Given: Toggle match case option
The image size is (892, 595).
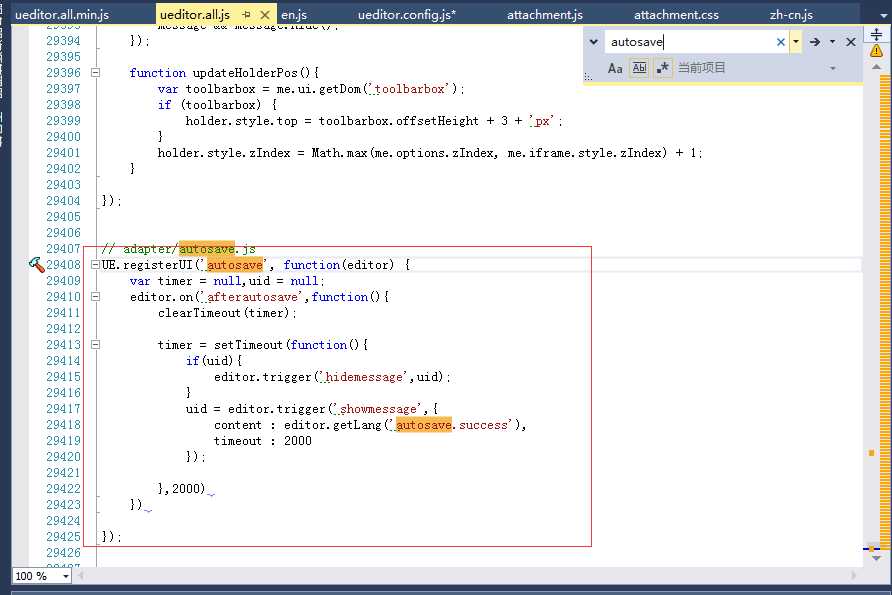Looking at the screenshot, I should 615,68.
